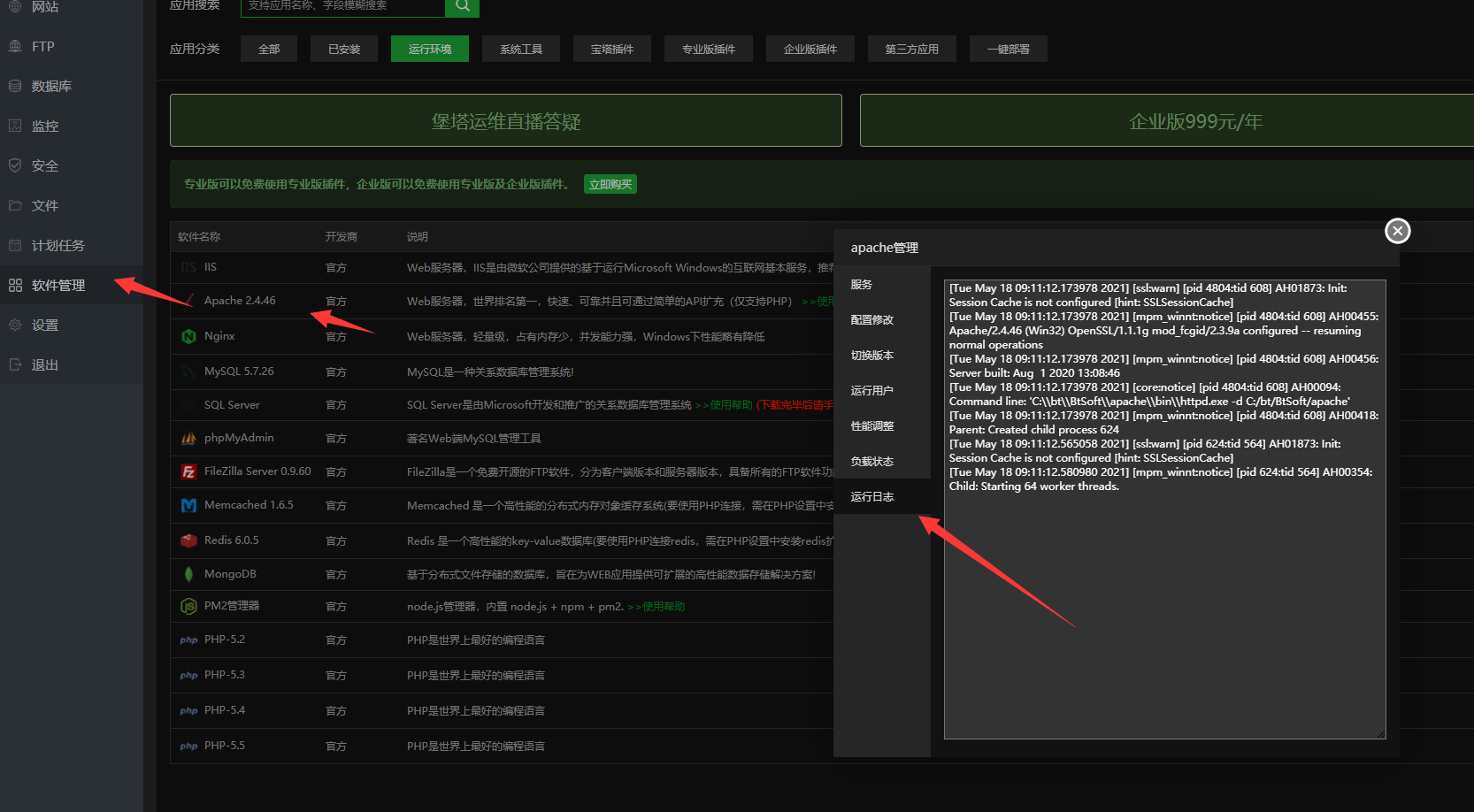The width and height of the screenshot is (1474, 812).
Task: Click 立即购买 button
Action: point(610,184)
